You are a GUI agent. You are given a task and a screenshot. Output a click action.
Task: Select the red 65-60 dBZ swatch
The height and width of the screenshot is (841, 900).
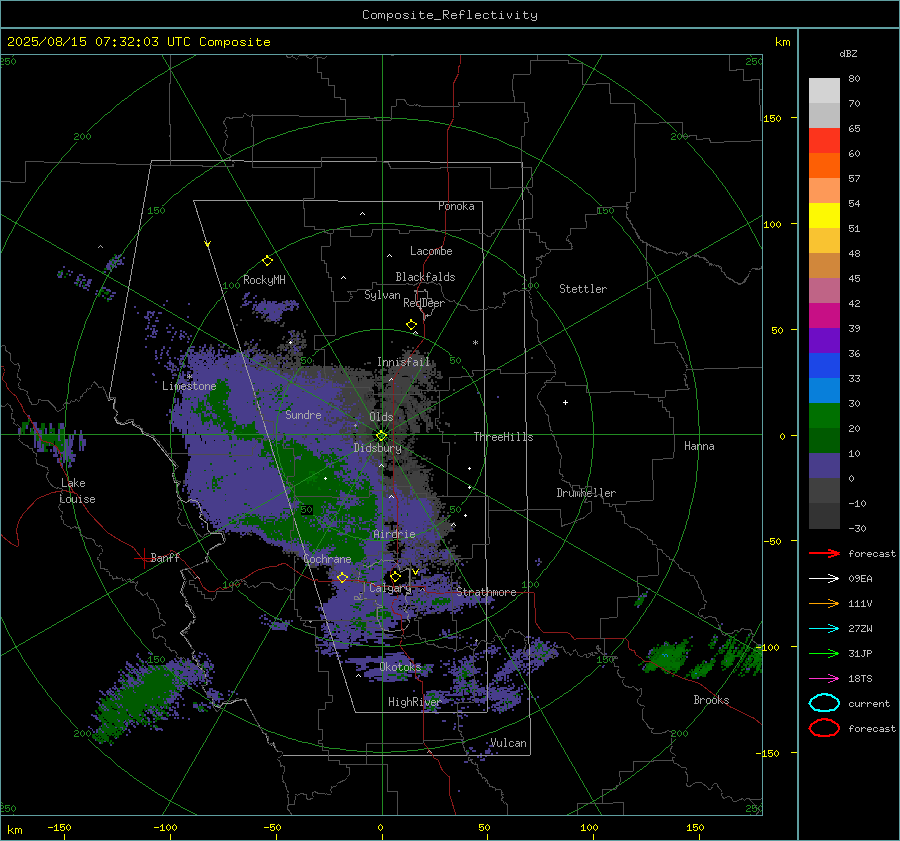pyautogui.click(x=824, y=141)
